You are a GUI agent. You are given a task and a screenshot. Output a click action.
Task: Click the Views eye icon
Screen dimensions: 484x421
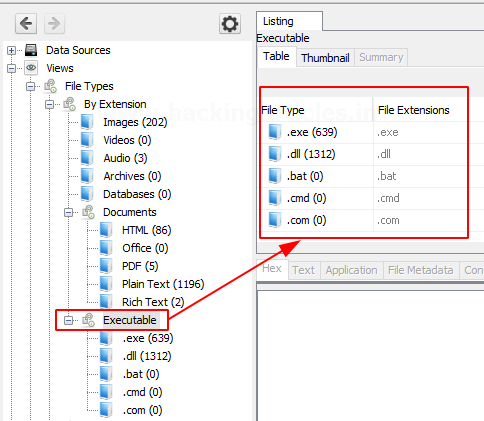coord(31,68)
